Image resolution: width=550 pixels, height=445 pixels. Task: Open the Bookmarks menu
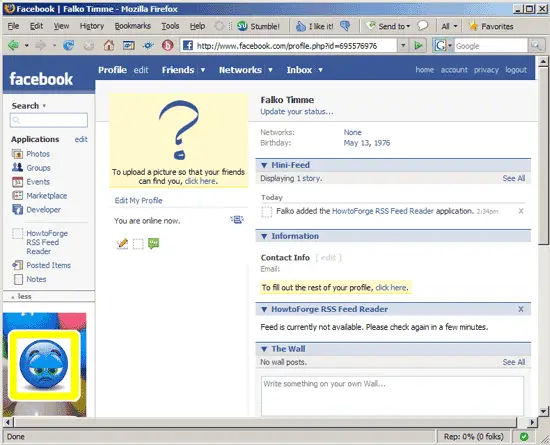(x=133, y=26)
